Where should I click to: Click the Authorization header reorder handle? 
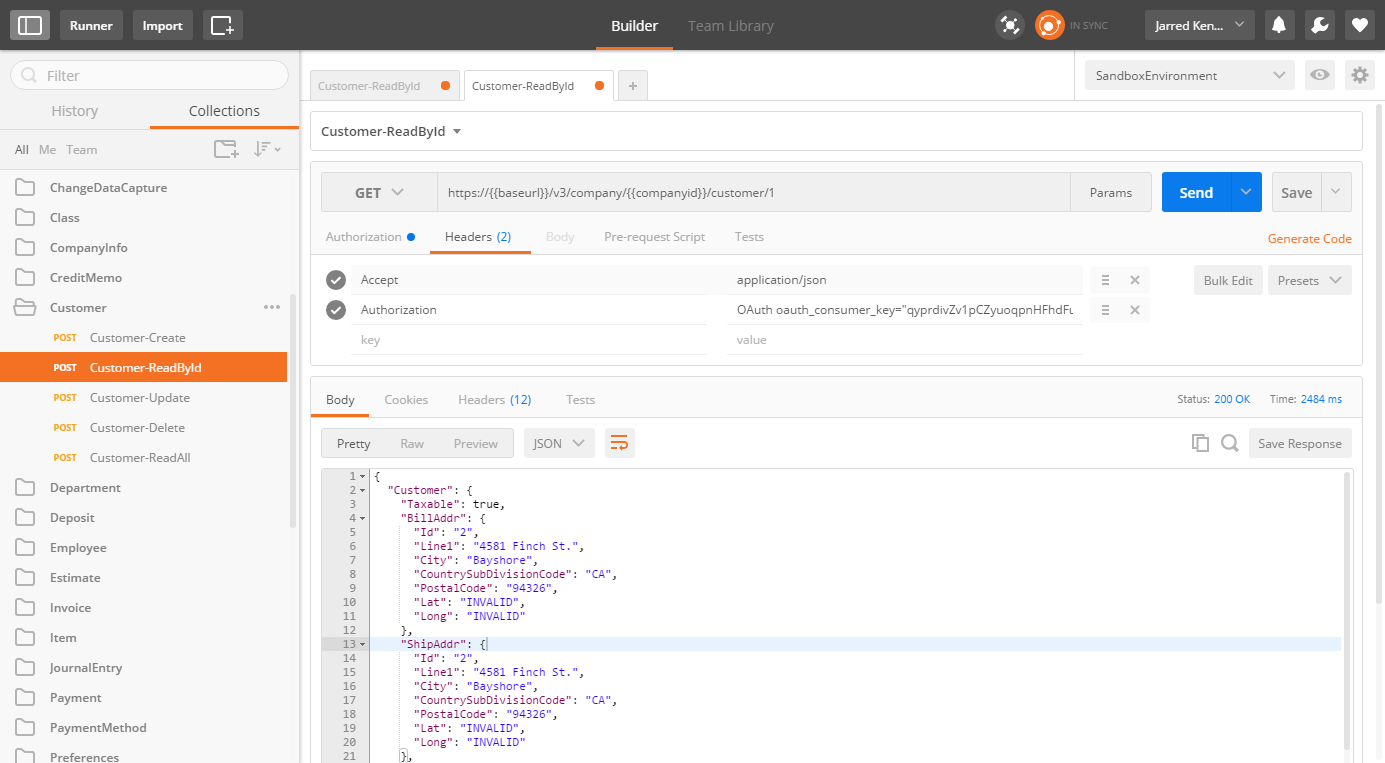coord(1104,310)
